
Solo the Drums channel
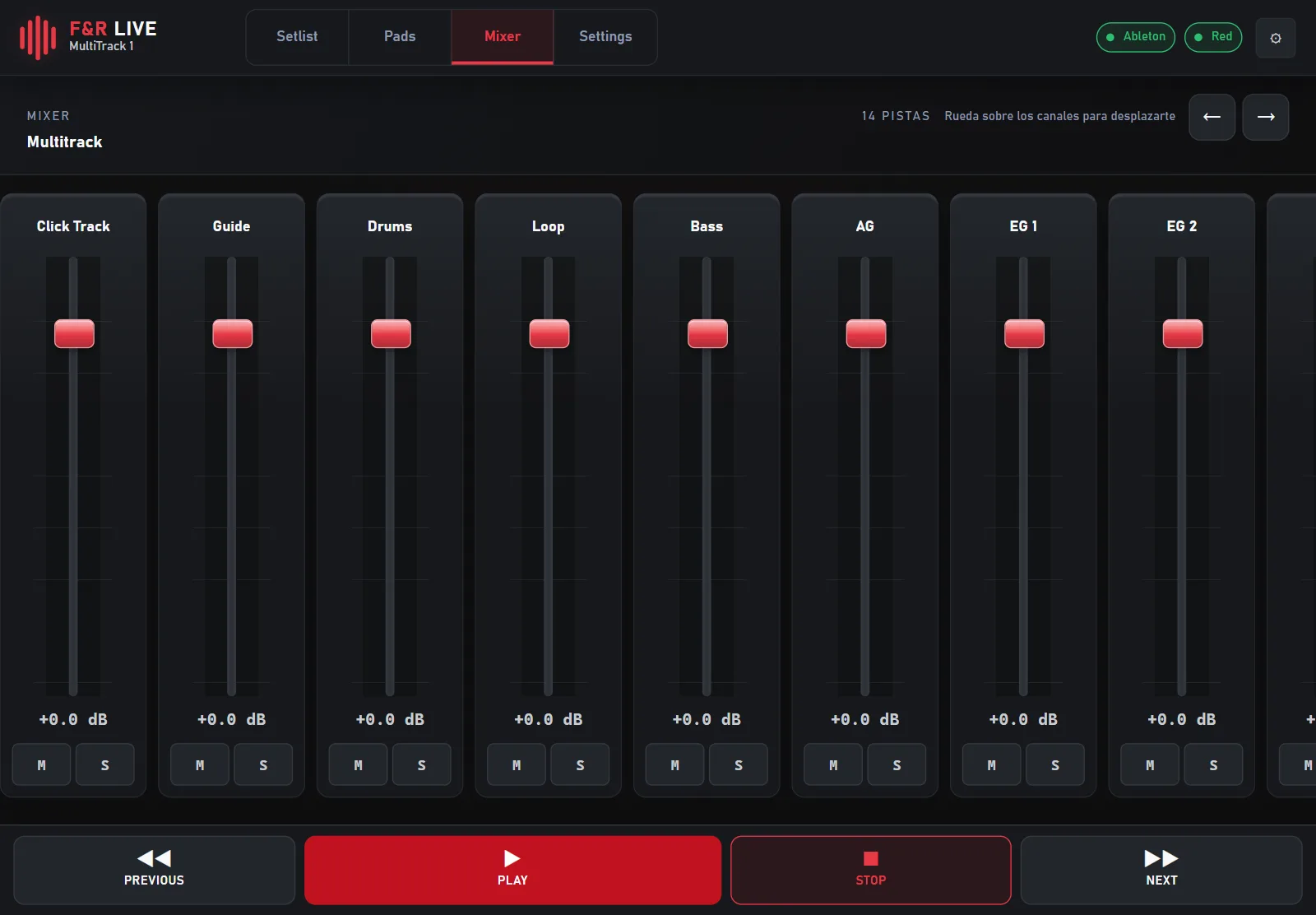(x=421, y=764)
